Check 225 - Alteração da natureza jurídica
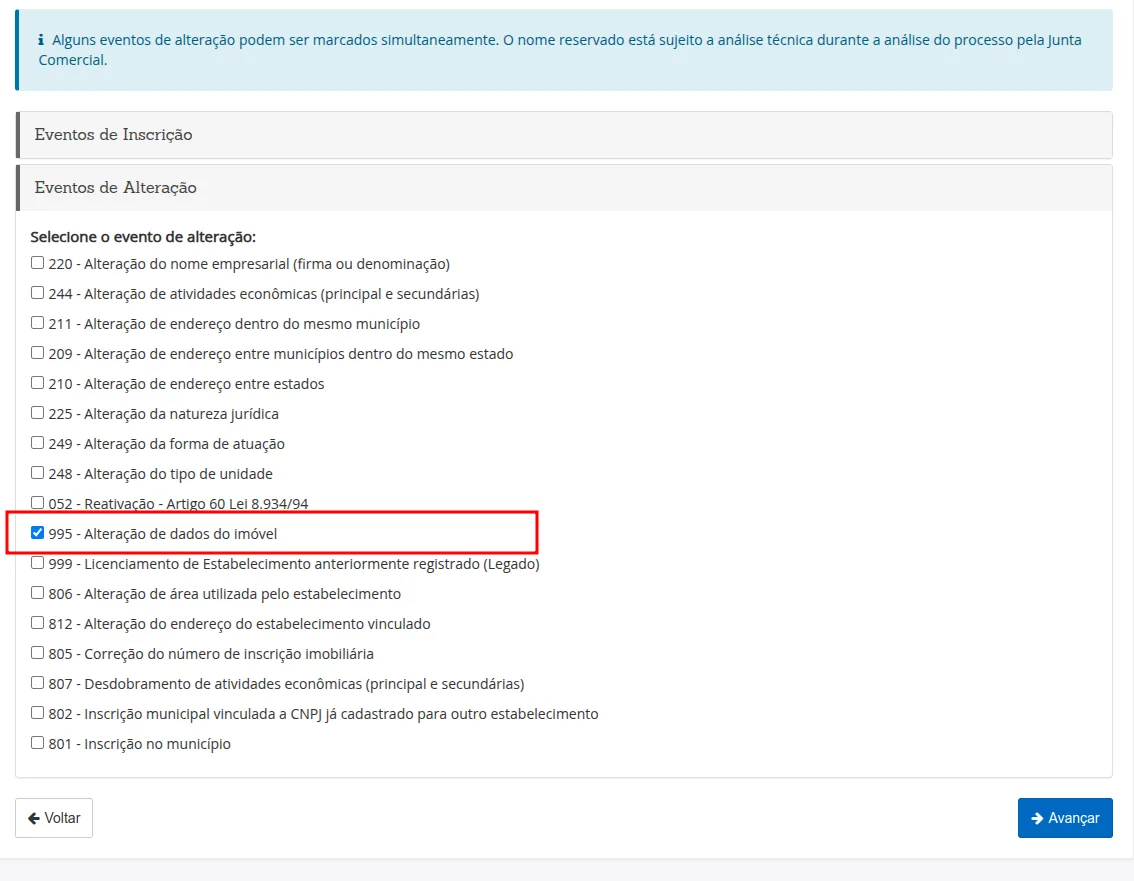The image size is (1134, 881). pos(38,413)
